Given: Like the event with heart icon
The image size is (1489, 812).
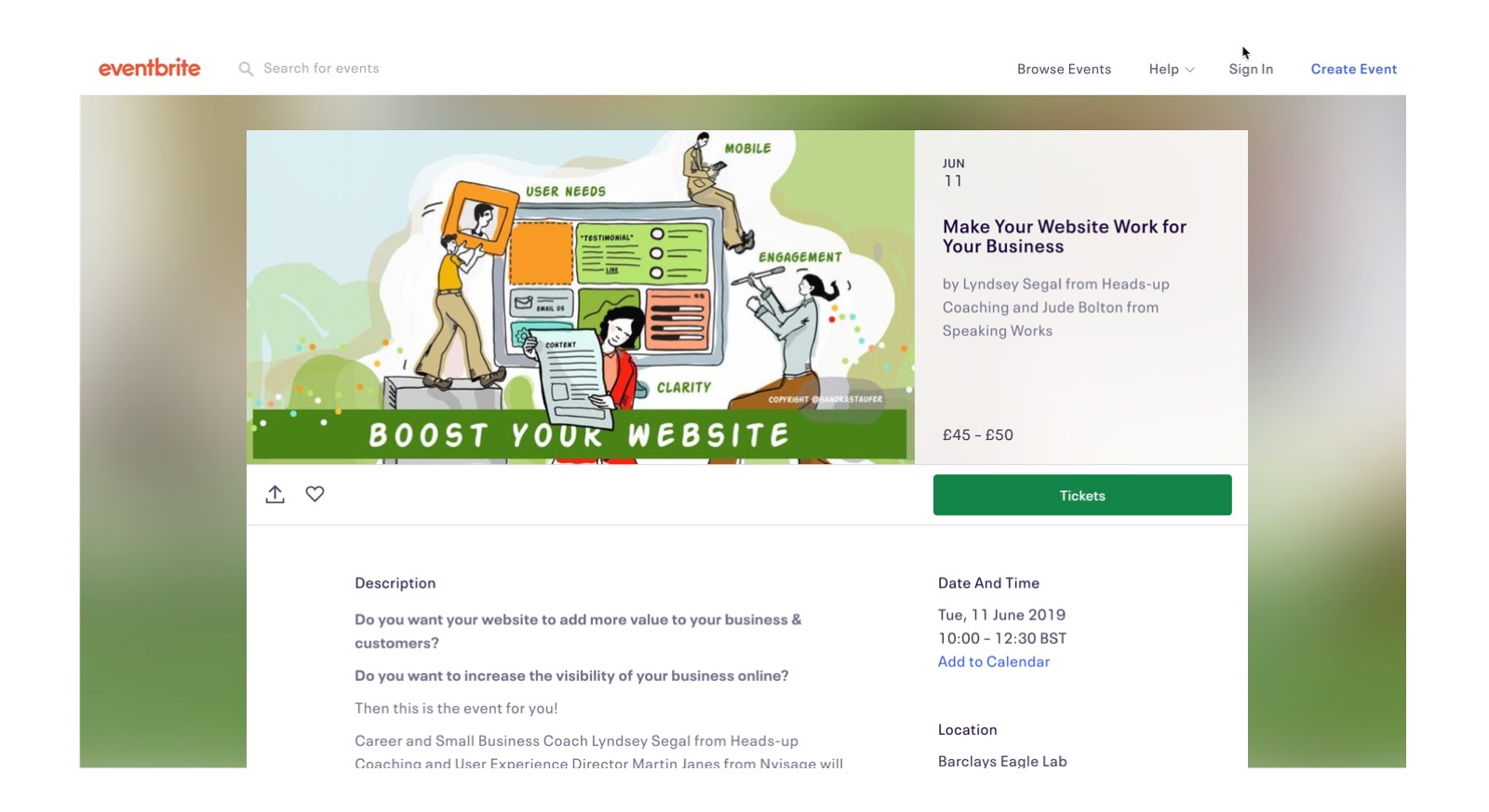Looking at the screenshot, I should (315, 494).
